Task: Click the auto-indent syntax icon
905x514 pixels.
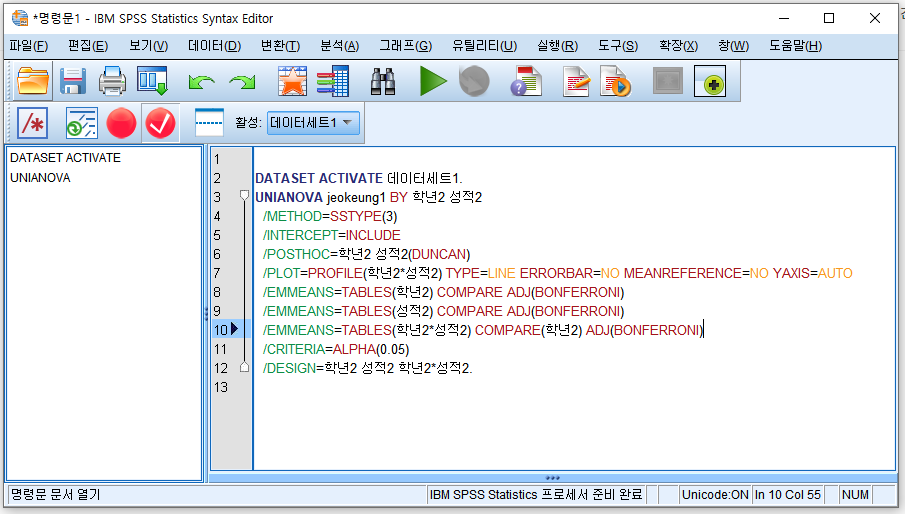Action: coord(81,123)
